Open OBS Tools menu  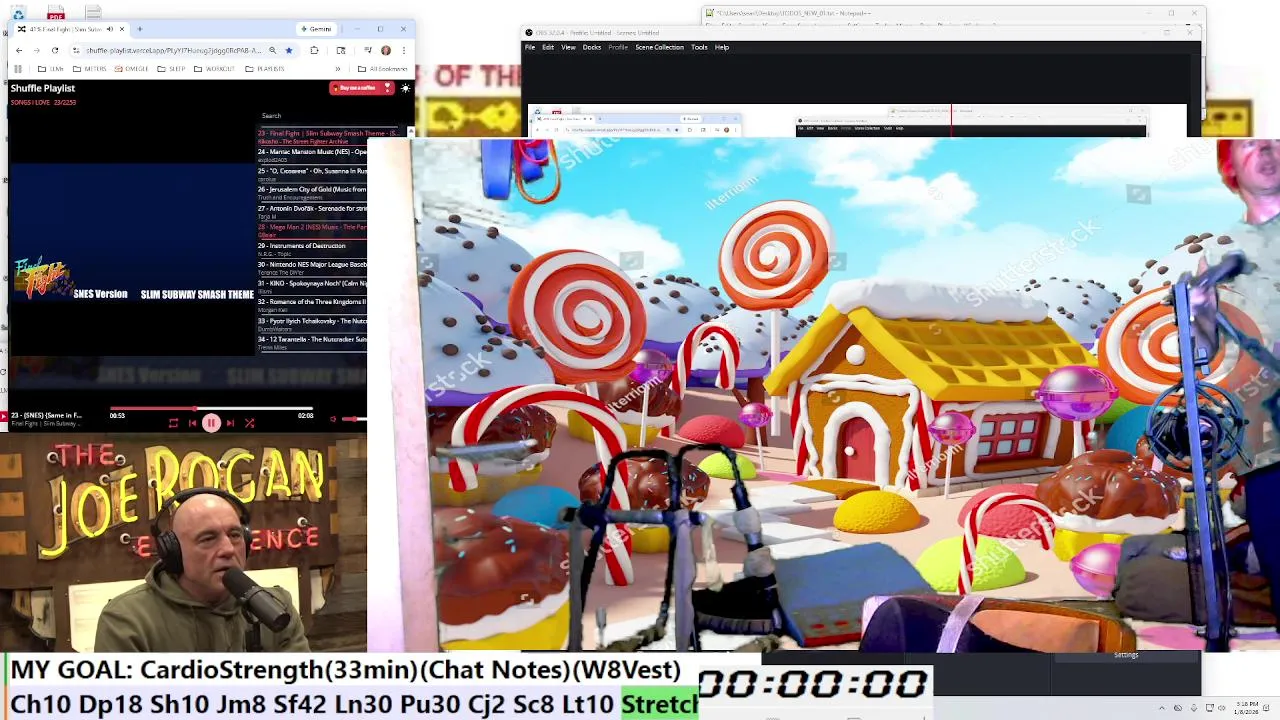tap(699, 47)
